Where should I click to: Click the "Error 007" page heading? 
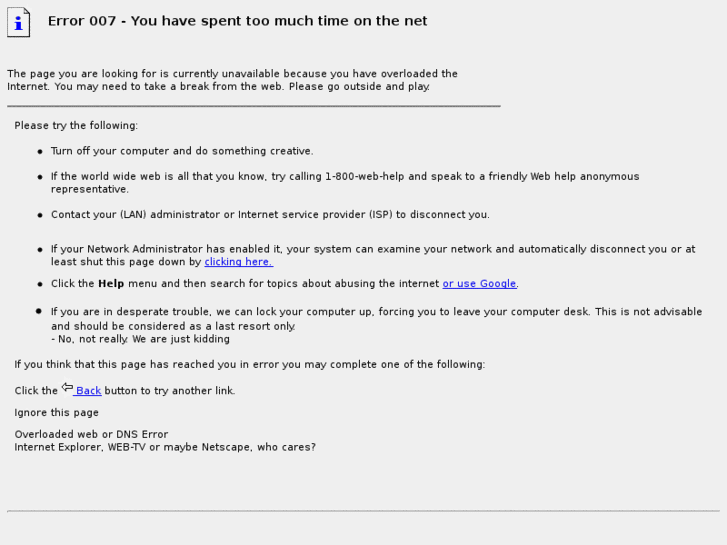(237, 21)
